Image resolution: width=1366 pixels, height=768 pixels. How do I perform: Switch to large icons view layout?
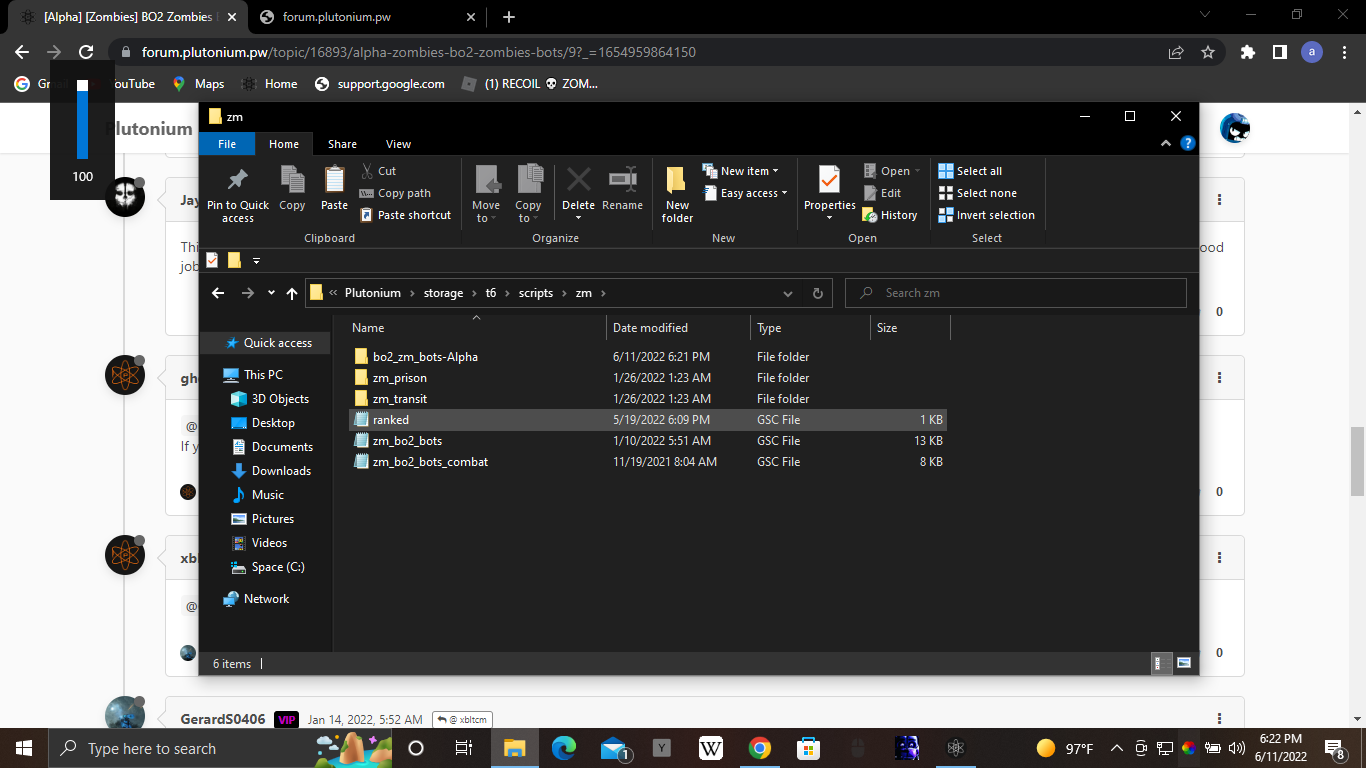pyautogui.click(x=1184, y=663)
